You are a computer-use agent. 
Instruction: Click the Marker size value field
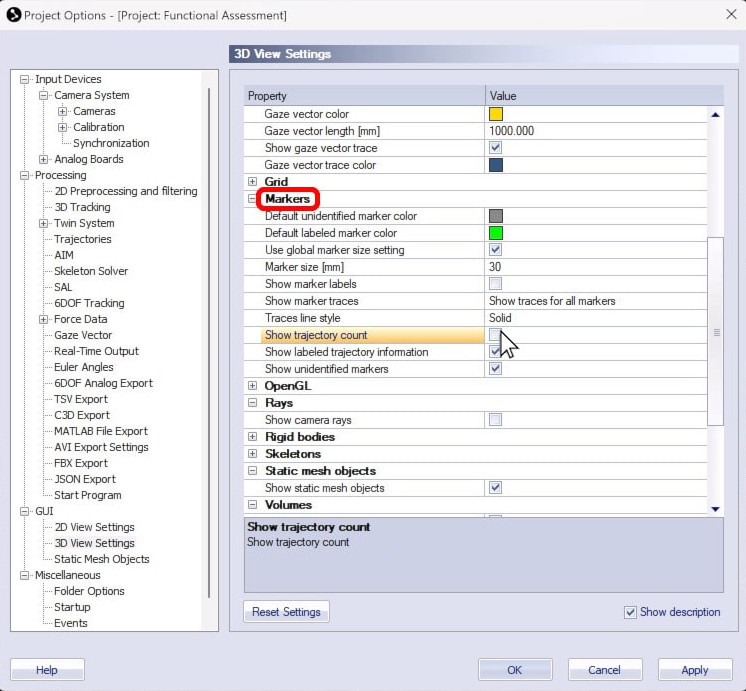(596, 267)
